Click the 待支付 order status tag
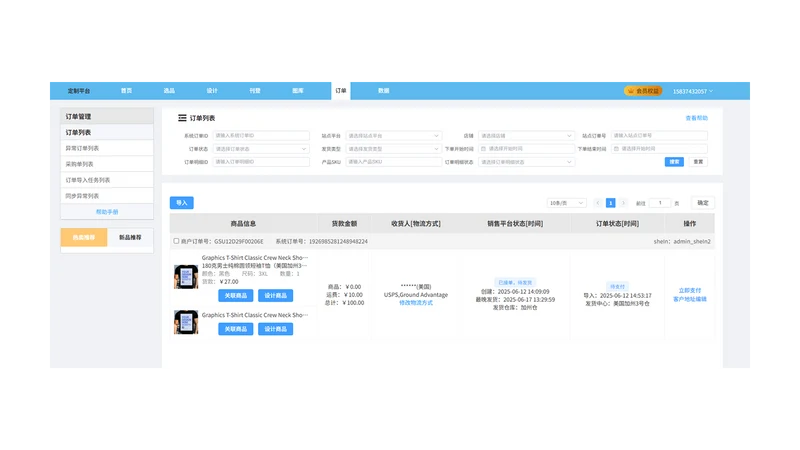This screenshot has height=450, width=800. [617, 287]
